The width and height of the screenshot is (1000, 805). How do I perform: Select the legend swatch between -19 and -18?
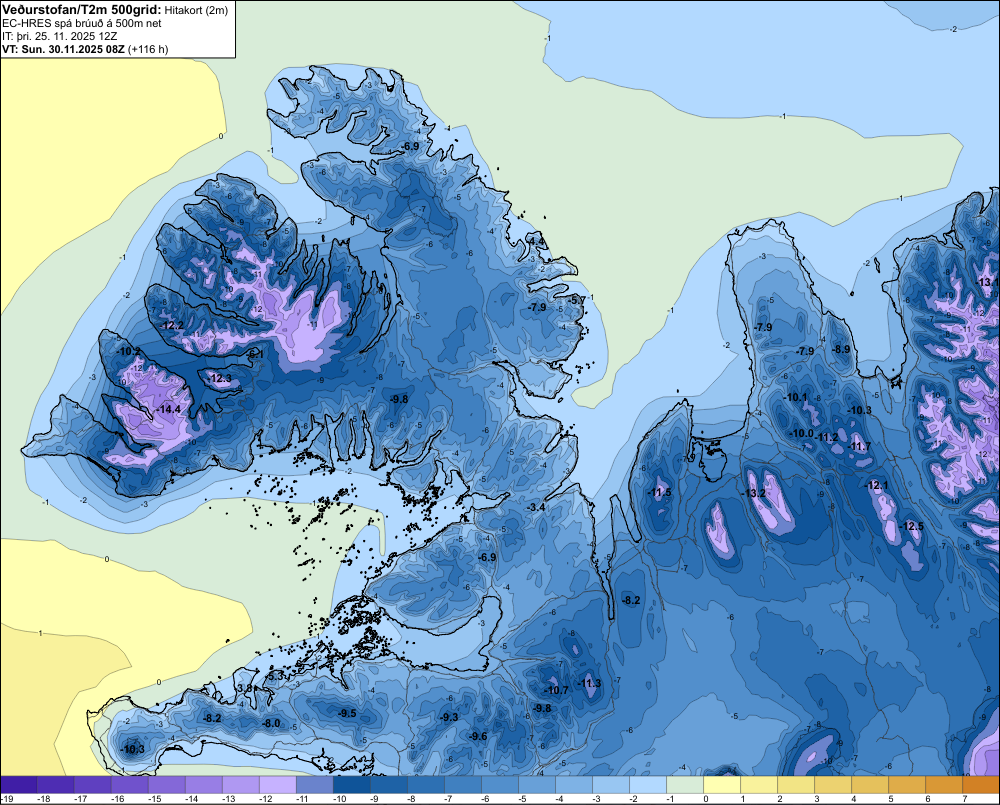pos(18,784)
